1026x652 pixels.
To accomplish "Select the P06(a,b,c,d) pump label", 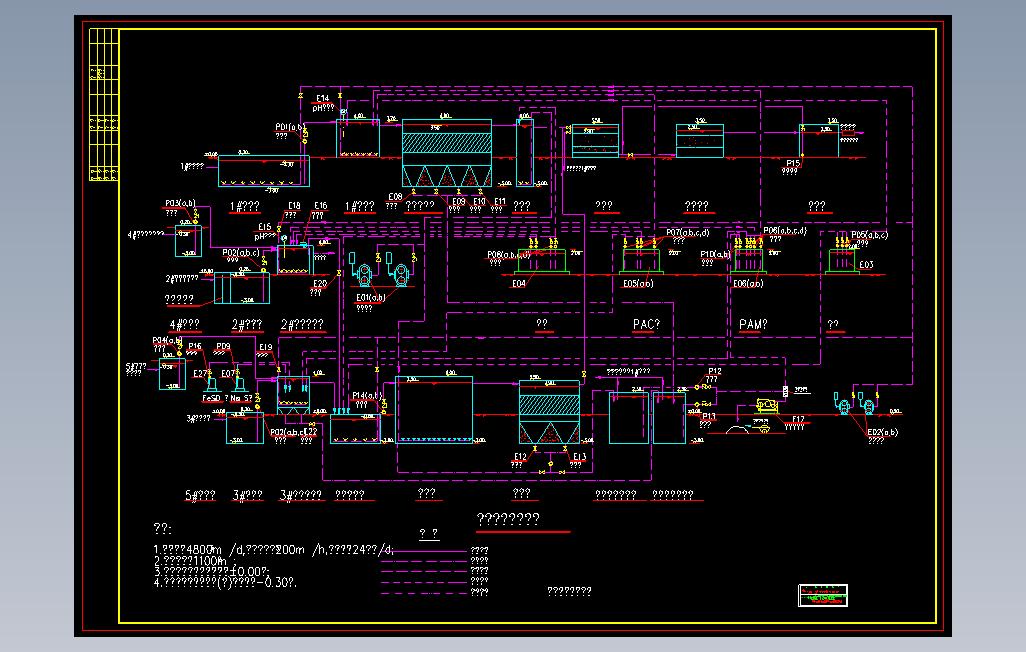I will [x=785, y=230].
